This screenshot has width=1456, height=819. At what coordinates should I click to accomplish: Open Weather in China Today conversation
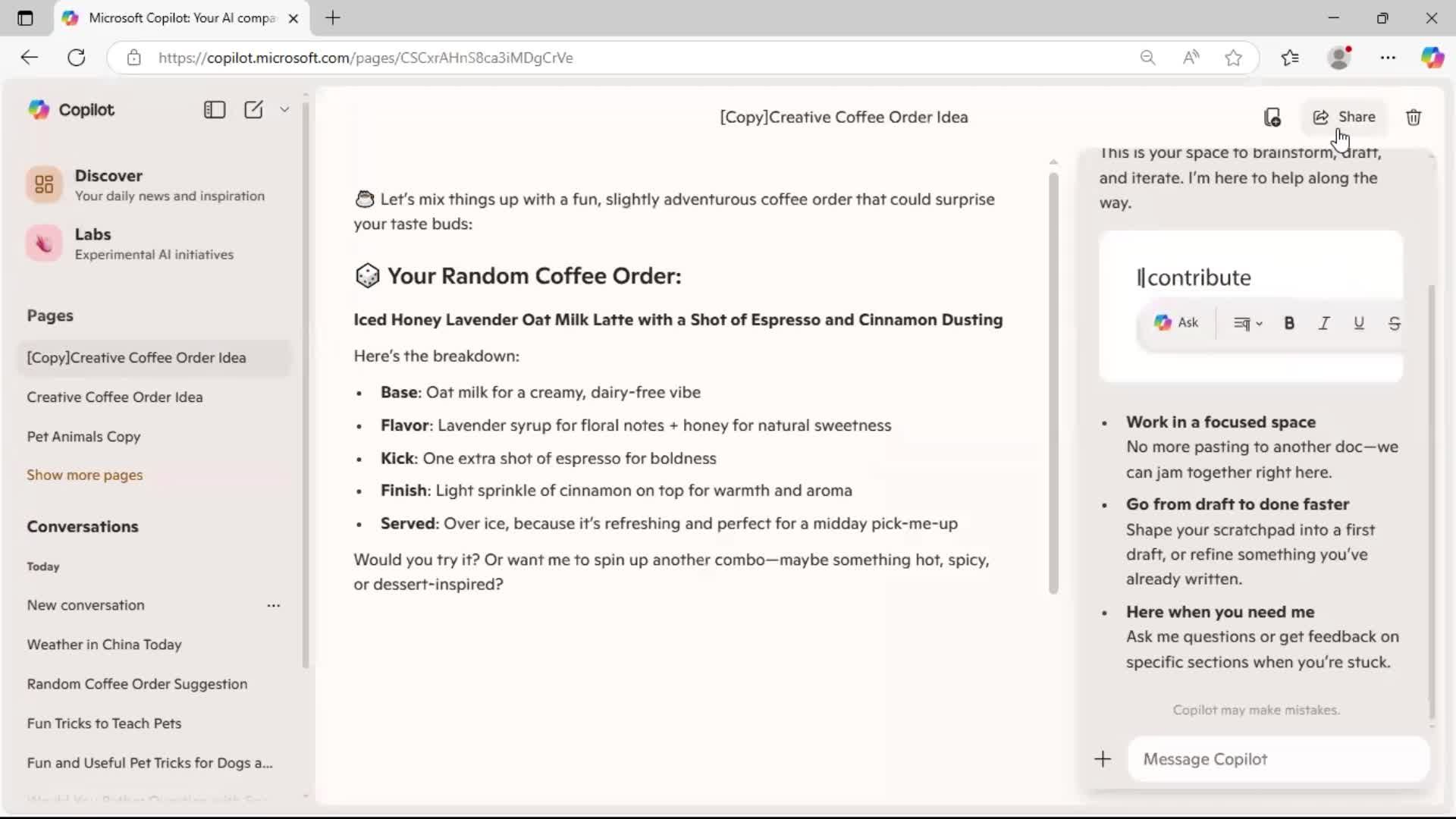point(104,645)
